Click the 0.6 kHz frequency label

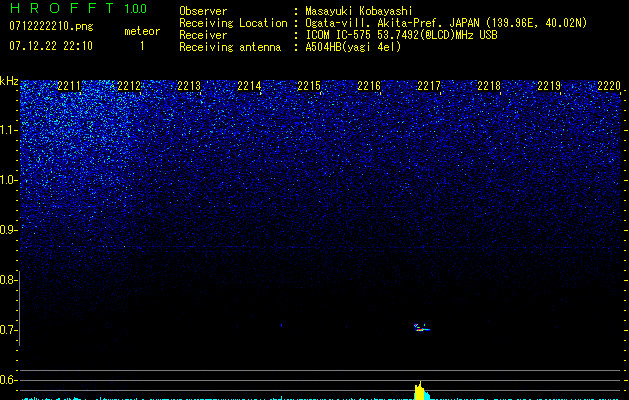coord(8,380)
